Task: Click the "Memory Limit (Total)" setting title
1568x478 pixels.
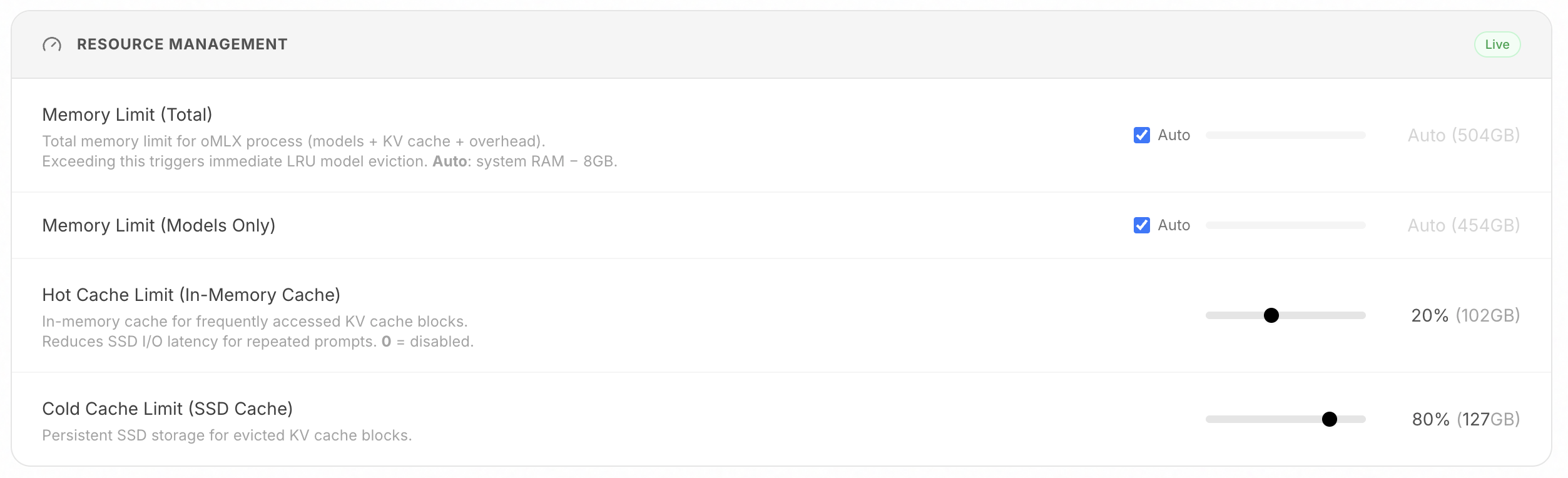Action: (127, 114)
